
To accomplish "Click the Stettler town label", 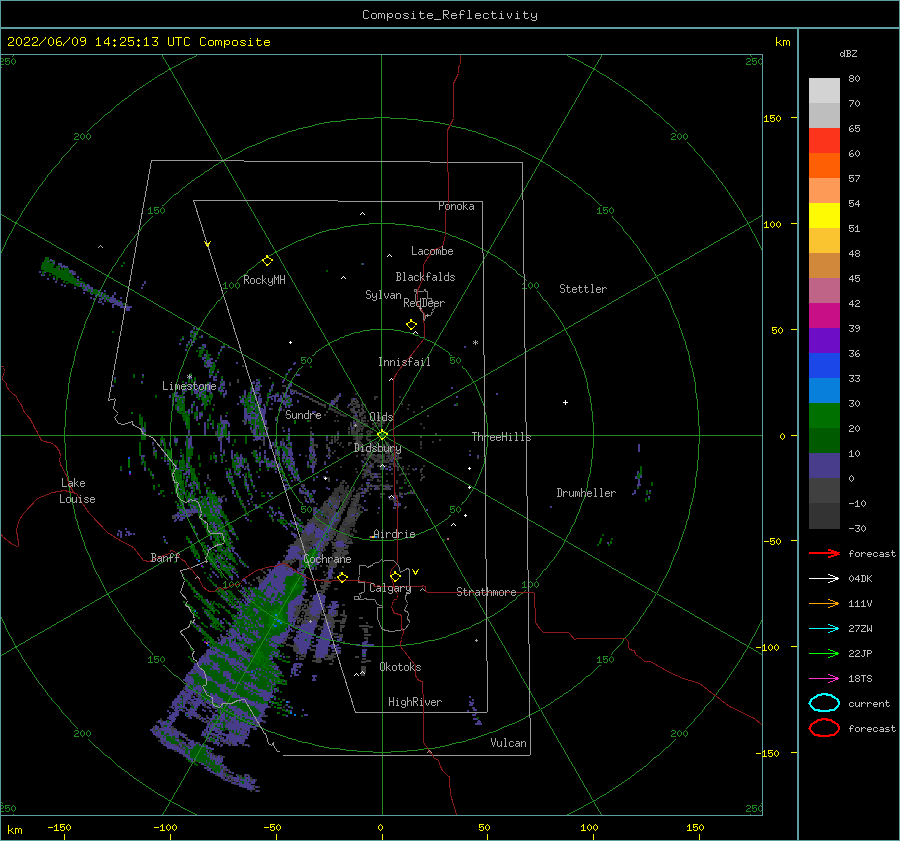I will 583,289.
